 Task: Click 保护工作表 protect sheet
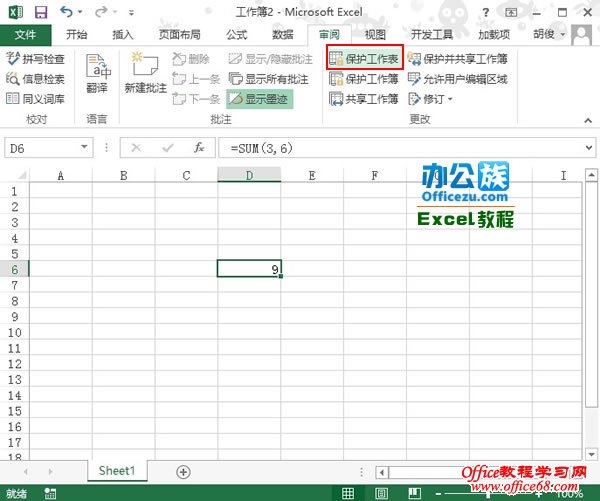point(364,58)
